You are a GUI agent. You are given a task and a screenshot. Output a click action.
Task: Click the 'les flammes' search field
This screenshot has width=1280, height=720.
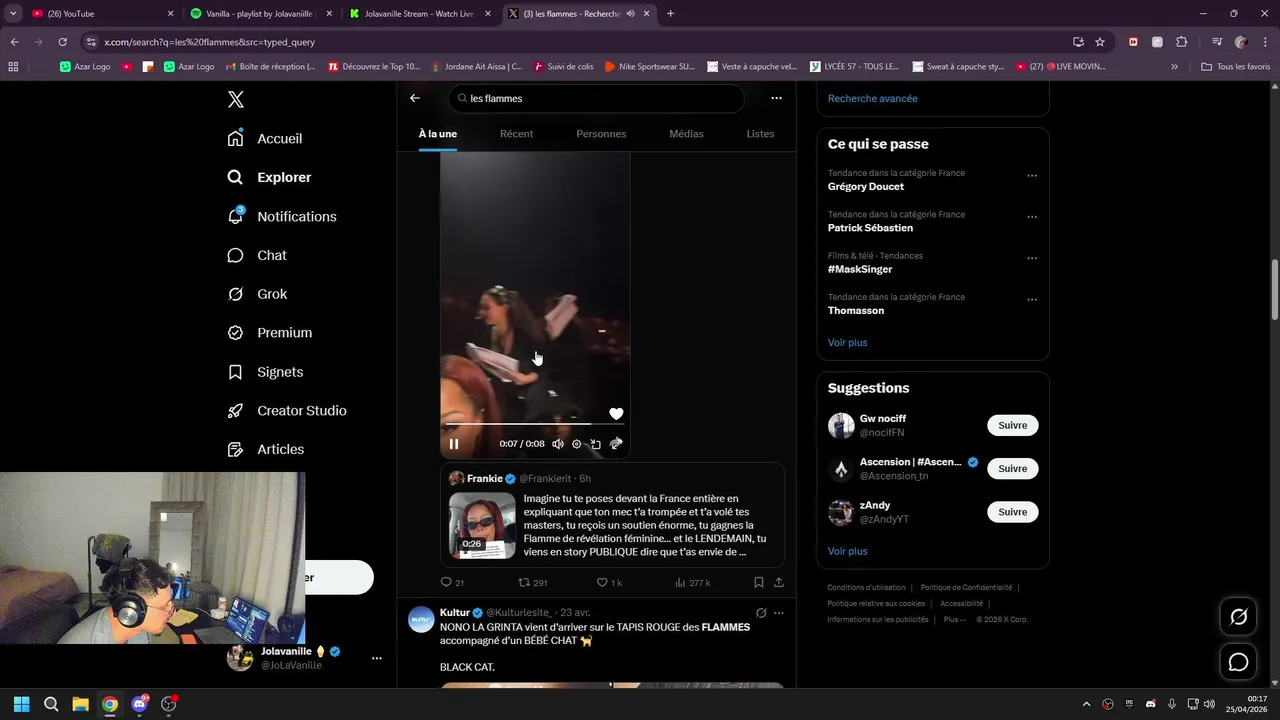click(x=597, y=98)
